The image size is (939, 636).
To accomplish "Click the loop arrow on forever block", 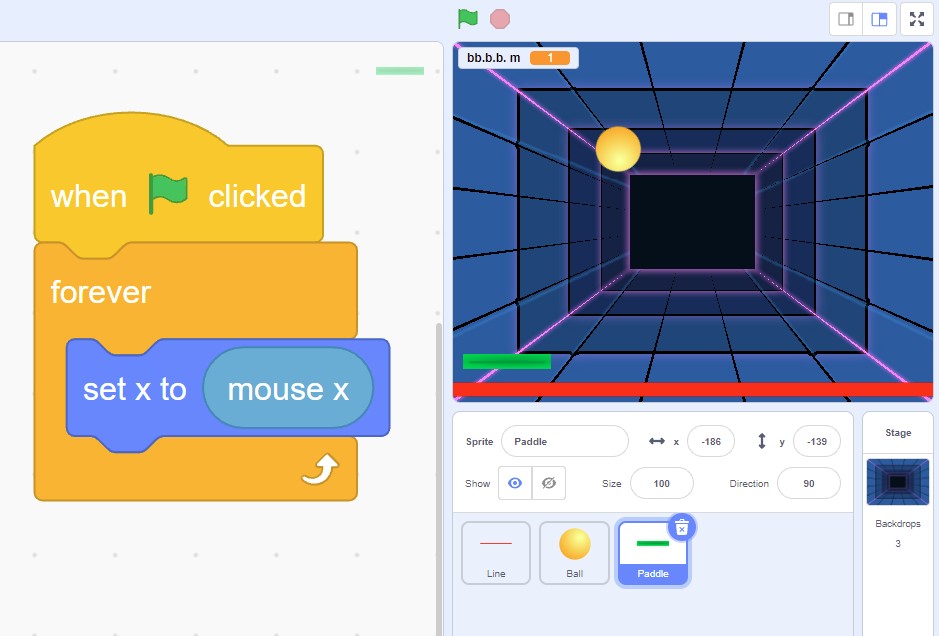I will click(x=320, y=469).
